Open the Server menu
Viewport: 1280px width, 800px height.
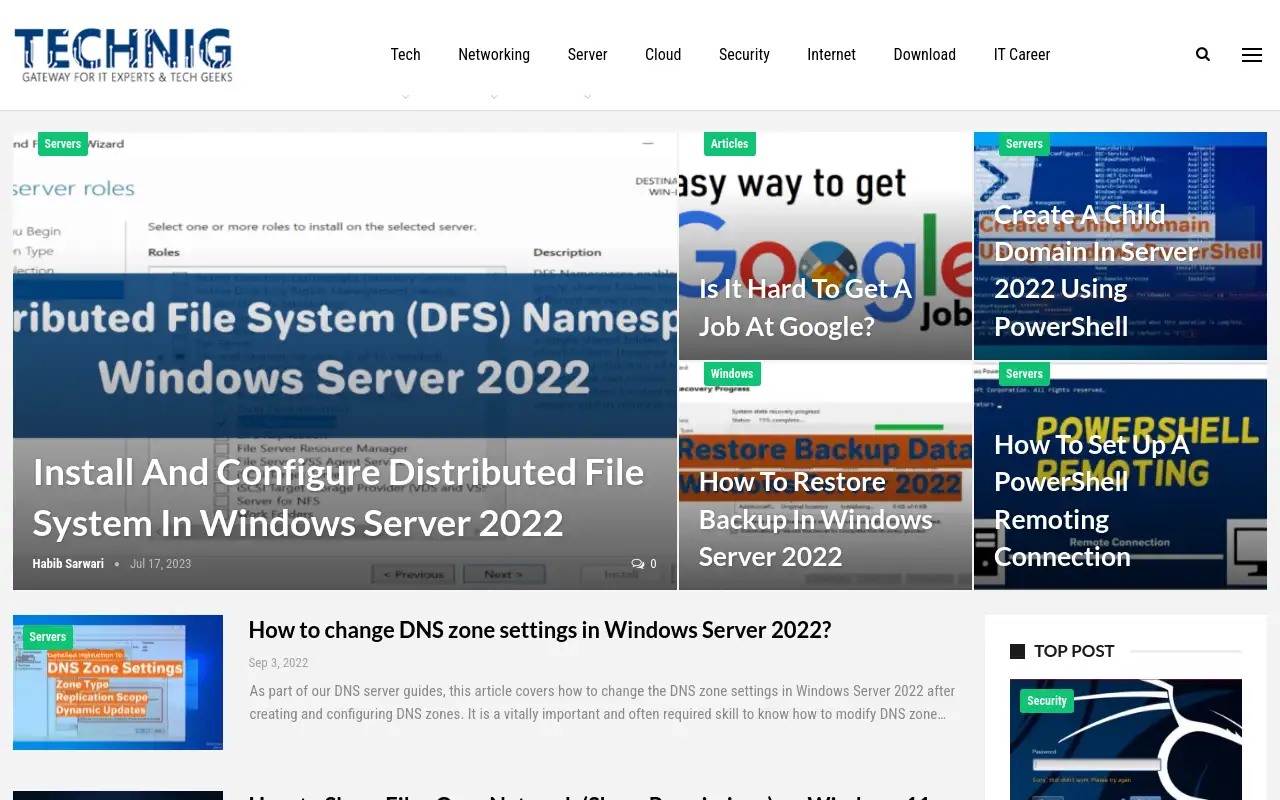587,55
